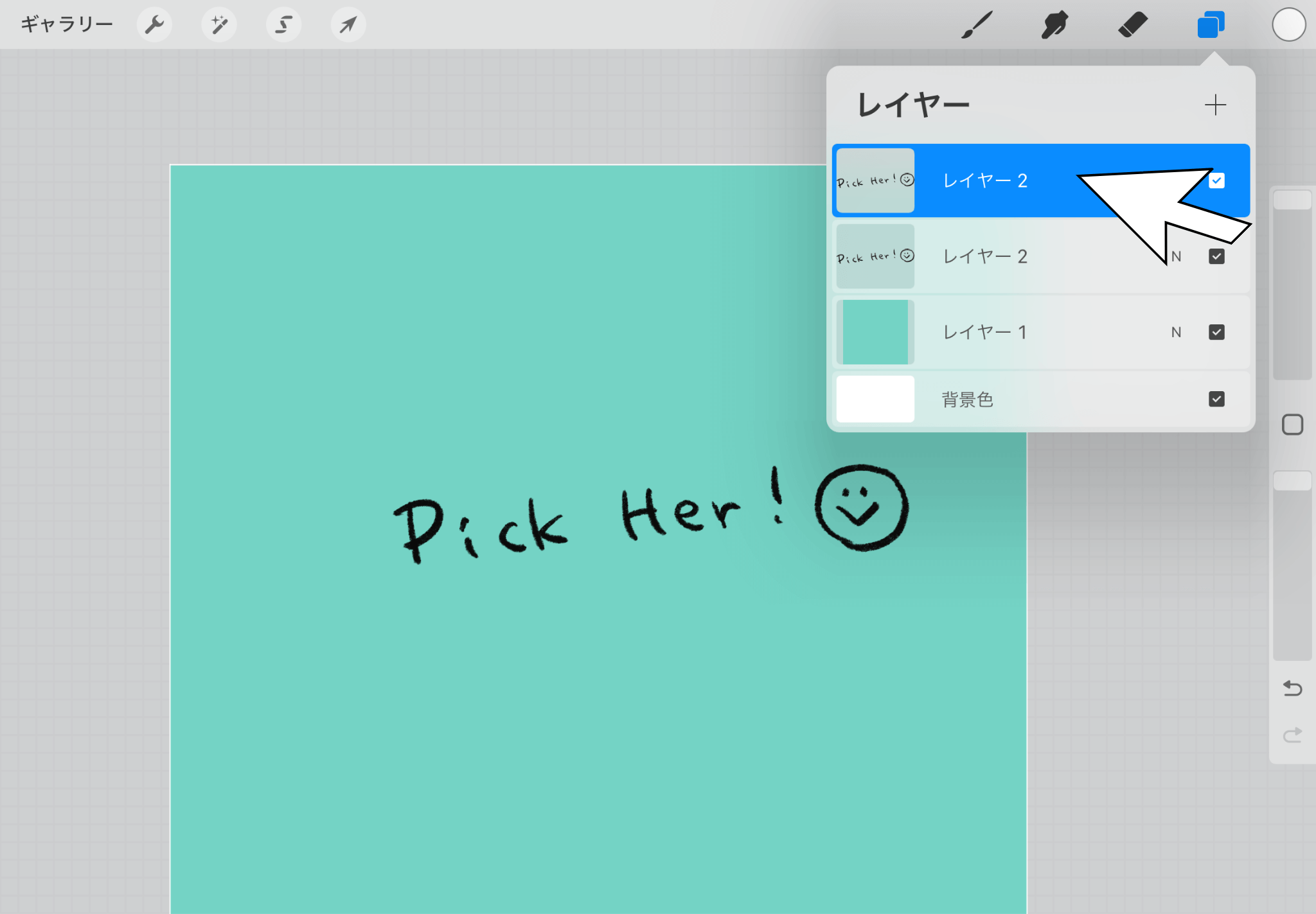Close the Layers panel via layers icon
The height and width of the screenshot is (914, 1316).
click(1211, 25)
